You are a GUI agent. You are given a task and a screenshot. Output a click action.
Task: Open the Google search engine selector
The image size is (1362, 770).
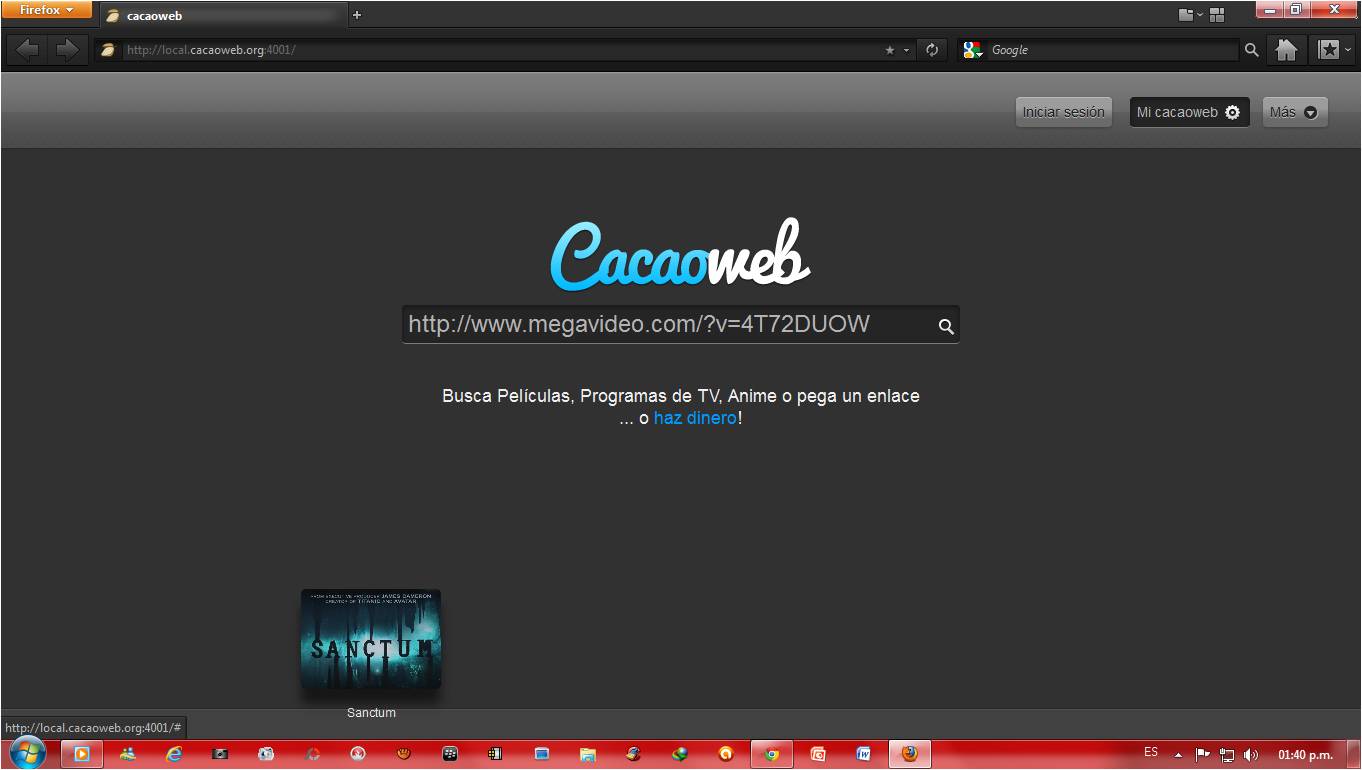[973, 50]
